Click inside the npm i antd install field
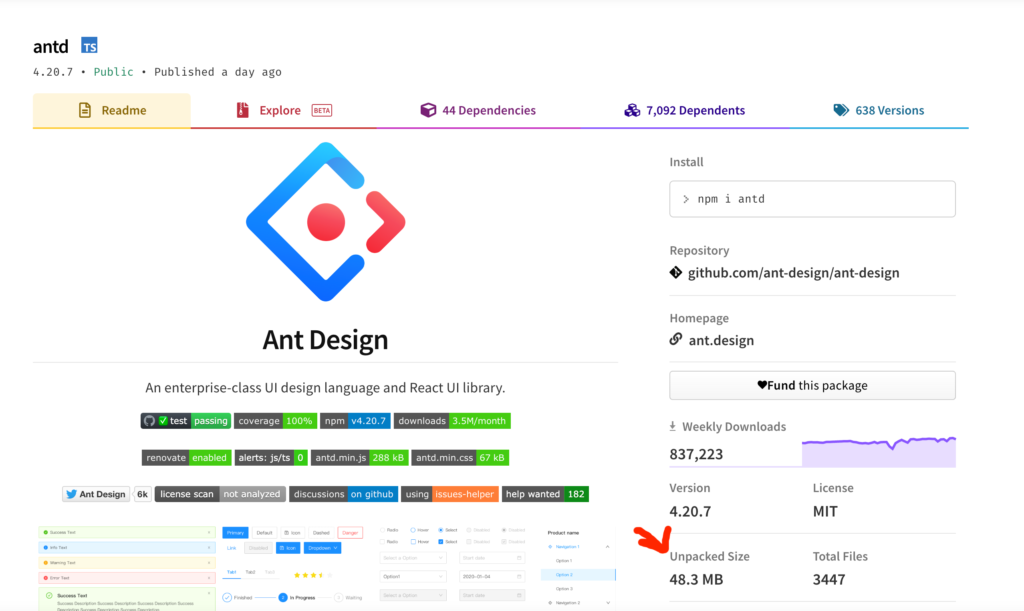This screenshot has width=1024, height=611. tap(812, 198)
